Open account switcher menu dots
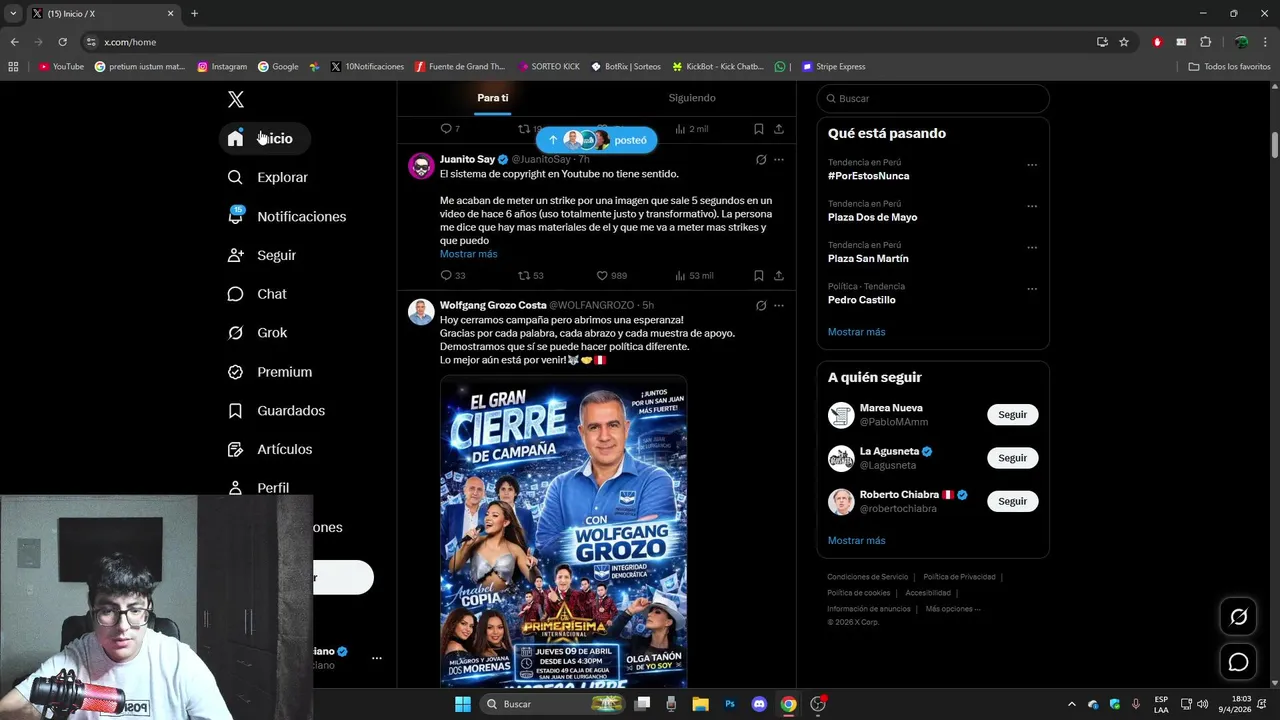This screenshot has height=720, width=1280. tap(377, 658)
